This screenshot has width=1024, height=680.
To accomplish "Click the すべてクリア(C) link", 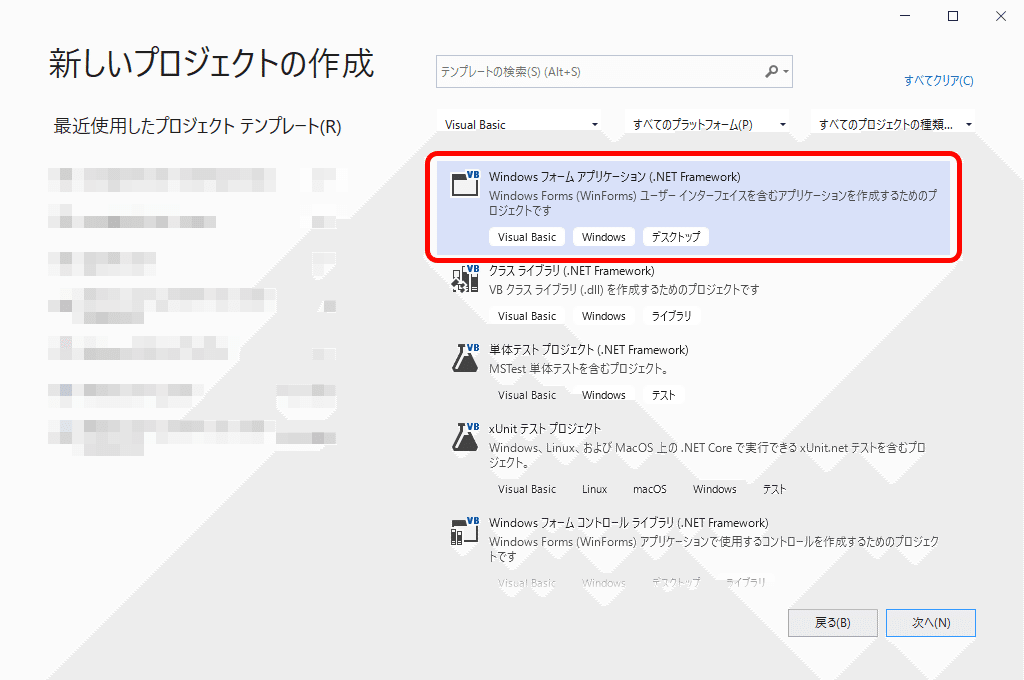I will tap(938, 80).
